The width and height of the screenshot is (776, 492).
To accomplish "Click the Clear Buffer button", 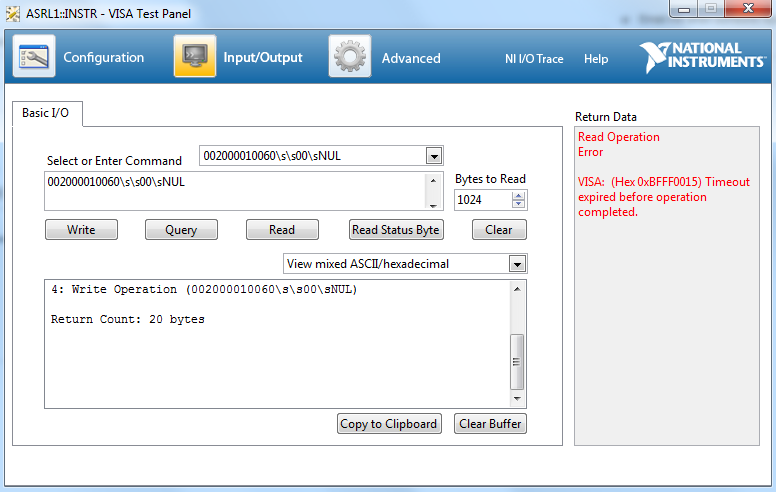I will 490,424.
